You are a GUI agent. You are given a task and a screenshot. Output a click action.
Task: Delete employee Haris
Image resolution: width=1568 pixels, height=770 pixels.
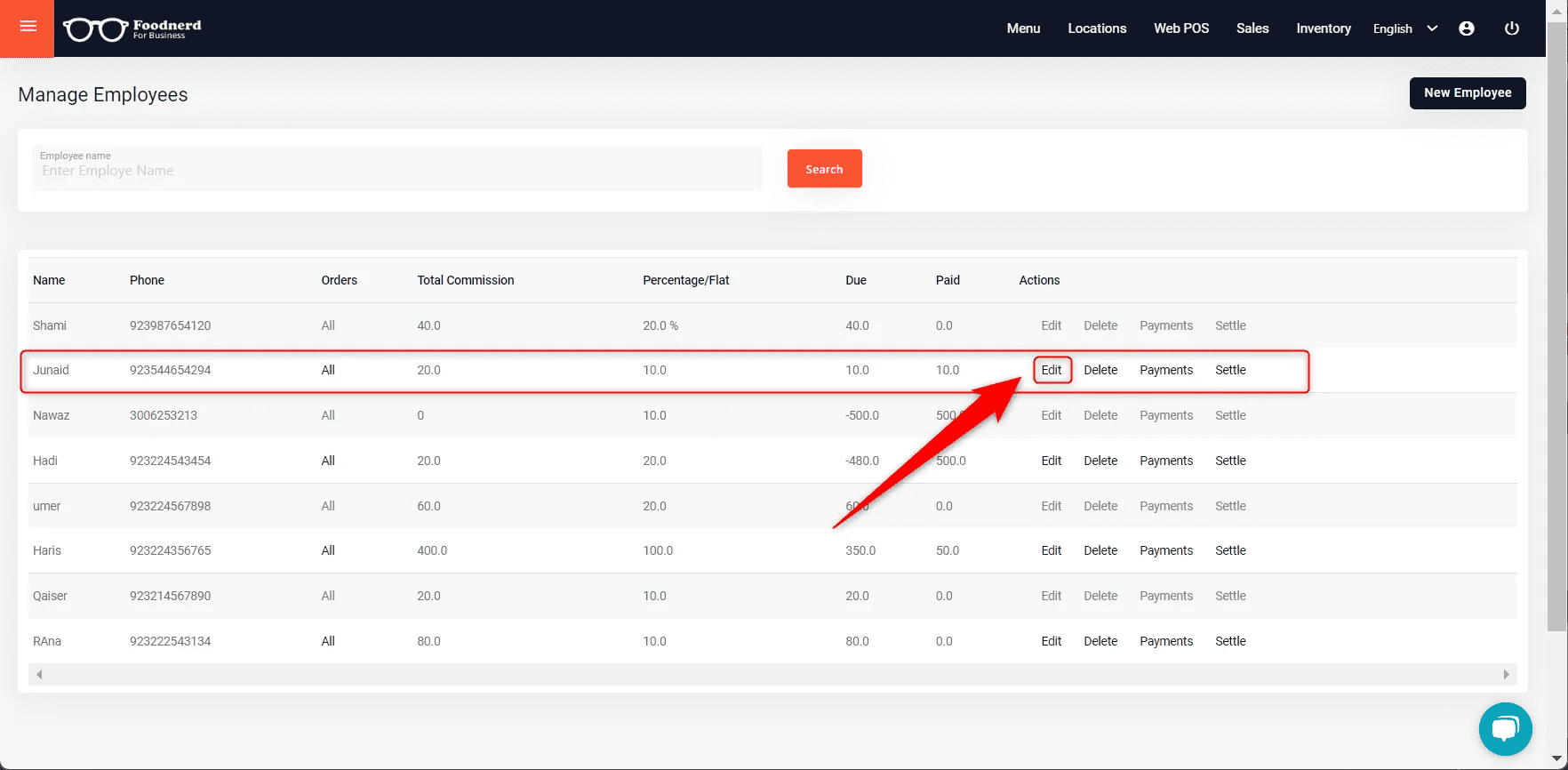[1100, 550]
